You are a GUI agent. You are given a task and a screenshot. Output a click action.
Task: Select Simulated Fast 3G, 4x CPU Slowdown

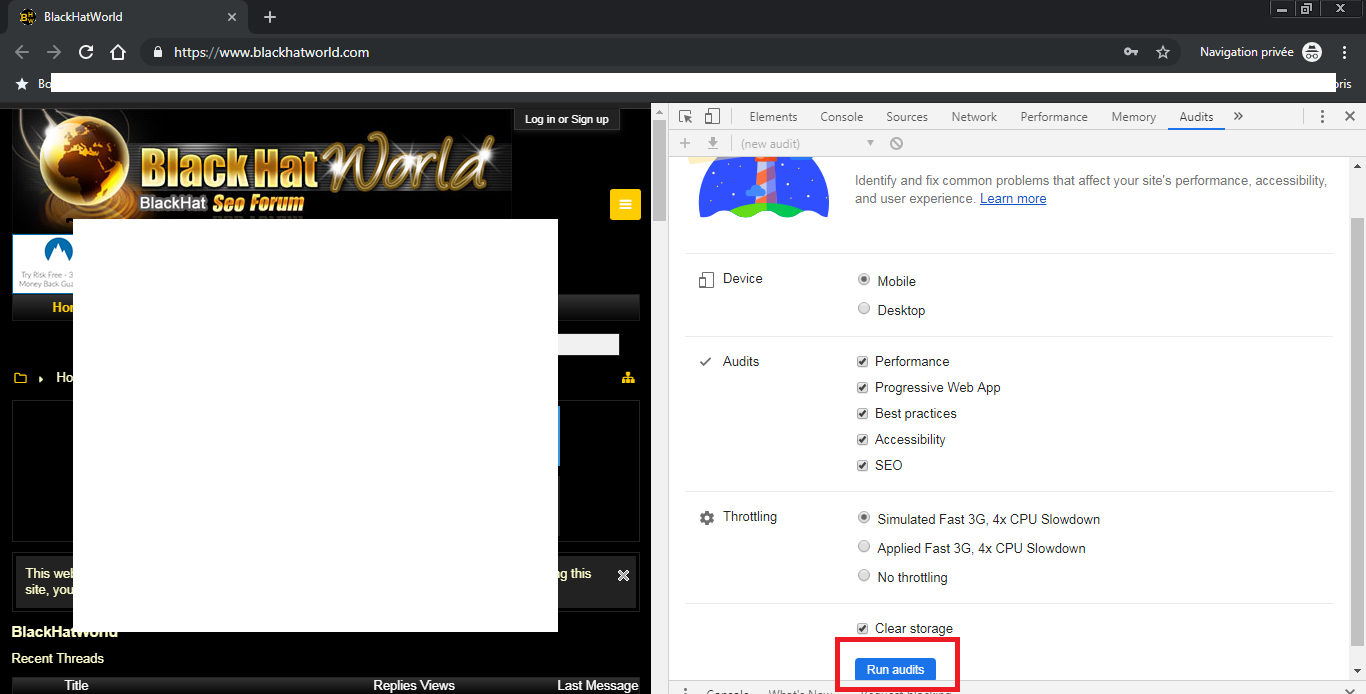click(x=864, y=518)
